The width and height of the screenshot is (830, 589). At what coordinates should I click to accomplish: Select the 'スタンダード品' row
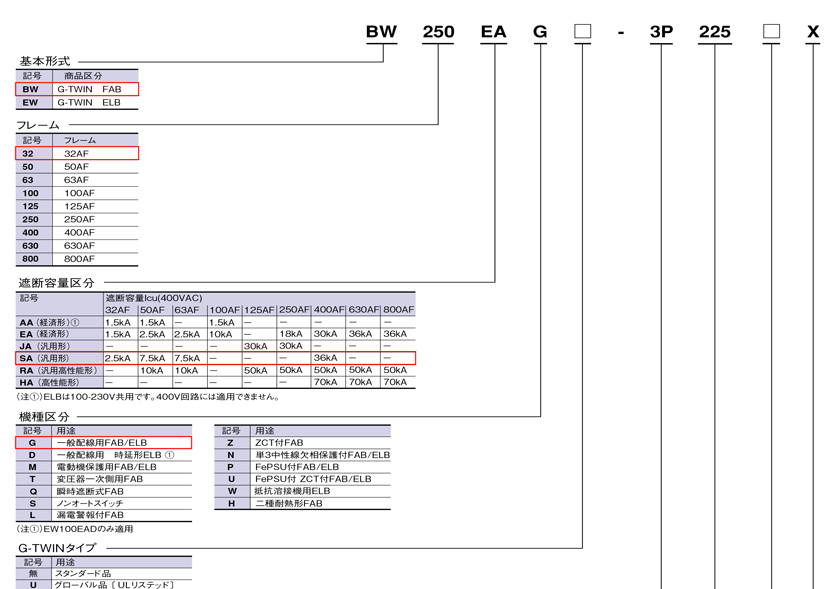click(x=104, y=573)
